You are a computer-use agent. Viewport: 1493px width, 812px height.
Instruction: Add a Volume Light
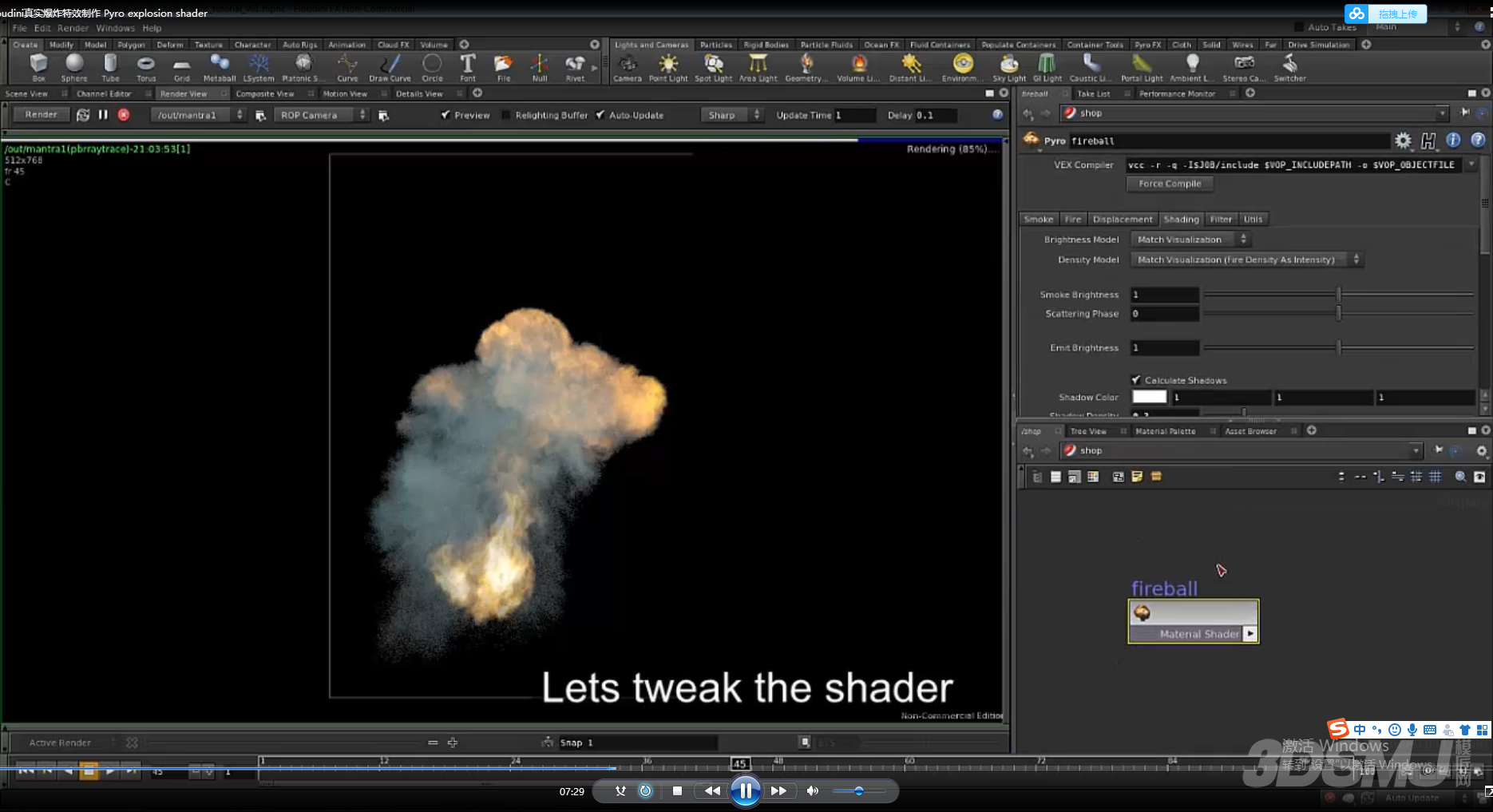point(858,67)
